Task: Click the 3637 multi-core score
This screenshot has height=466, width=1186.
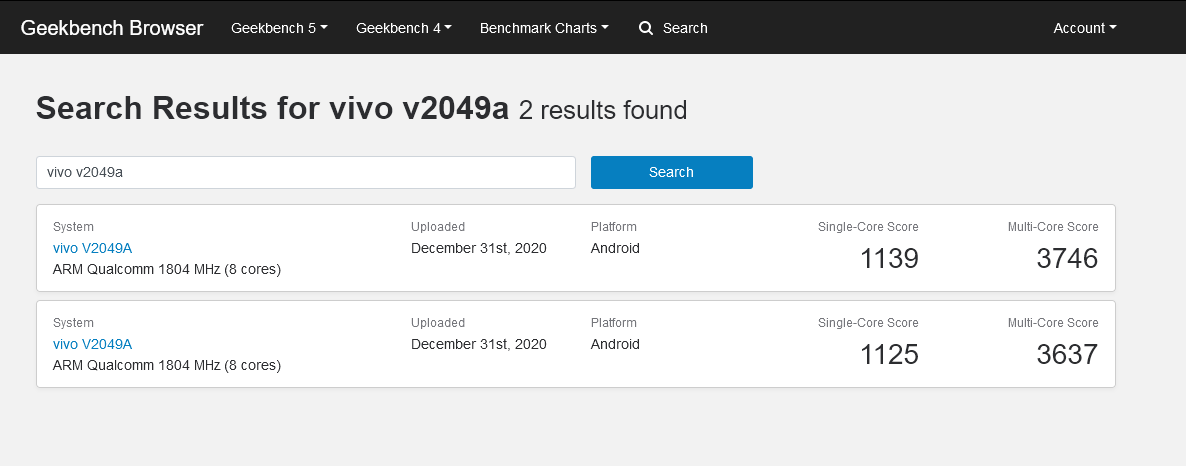Action: (1067, 354)
